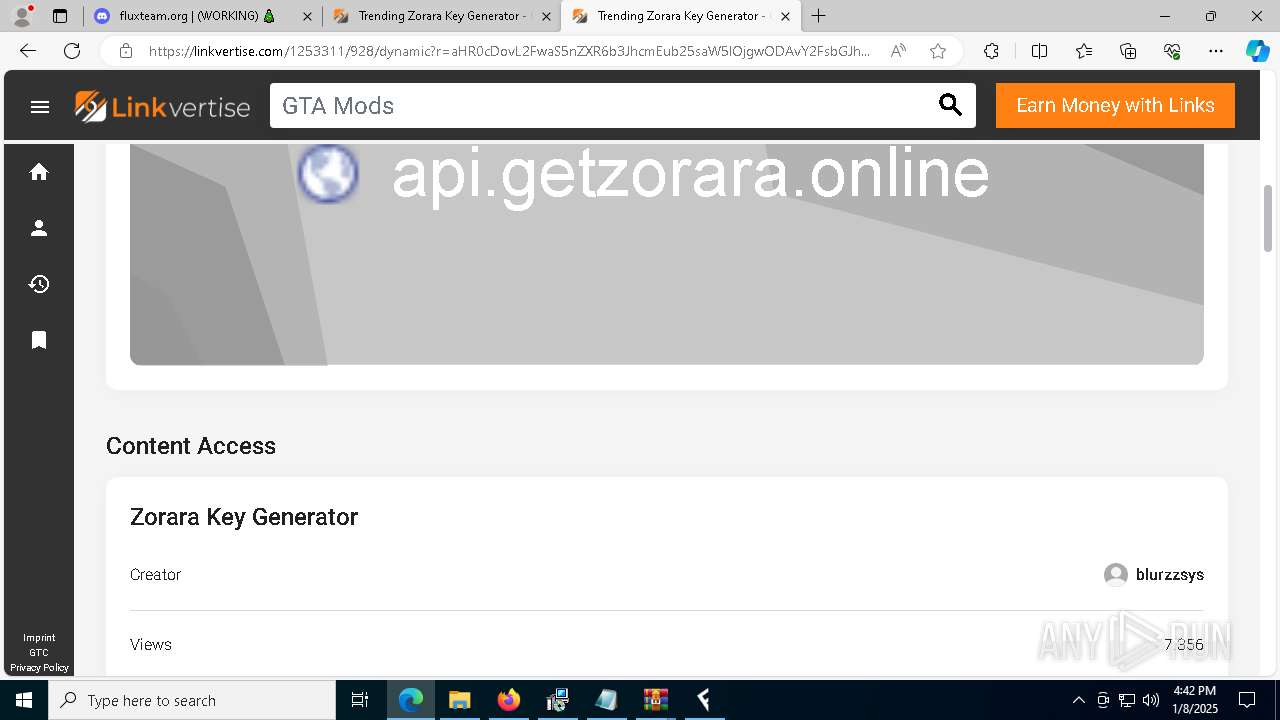This screenshot has height=720, width=1280.
Task: Refresh the current page
Action: [x=72, y=51]
